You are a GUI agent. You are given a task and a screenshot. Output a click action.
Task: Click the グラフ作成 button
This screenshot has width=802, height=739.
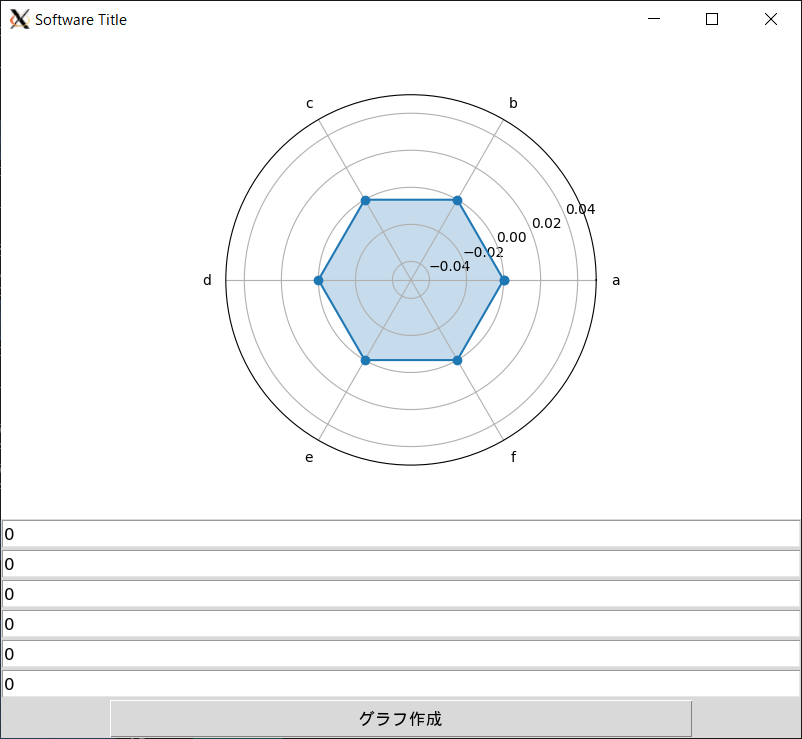tap(401, 718)
